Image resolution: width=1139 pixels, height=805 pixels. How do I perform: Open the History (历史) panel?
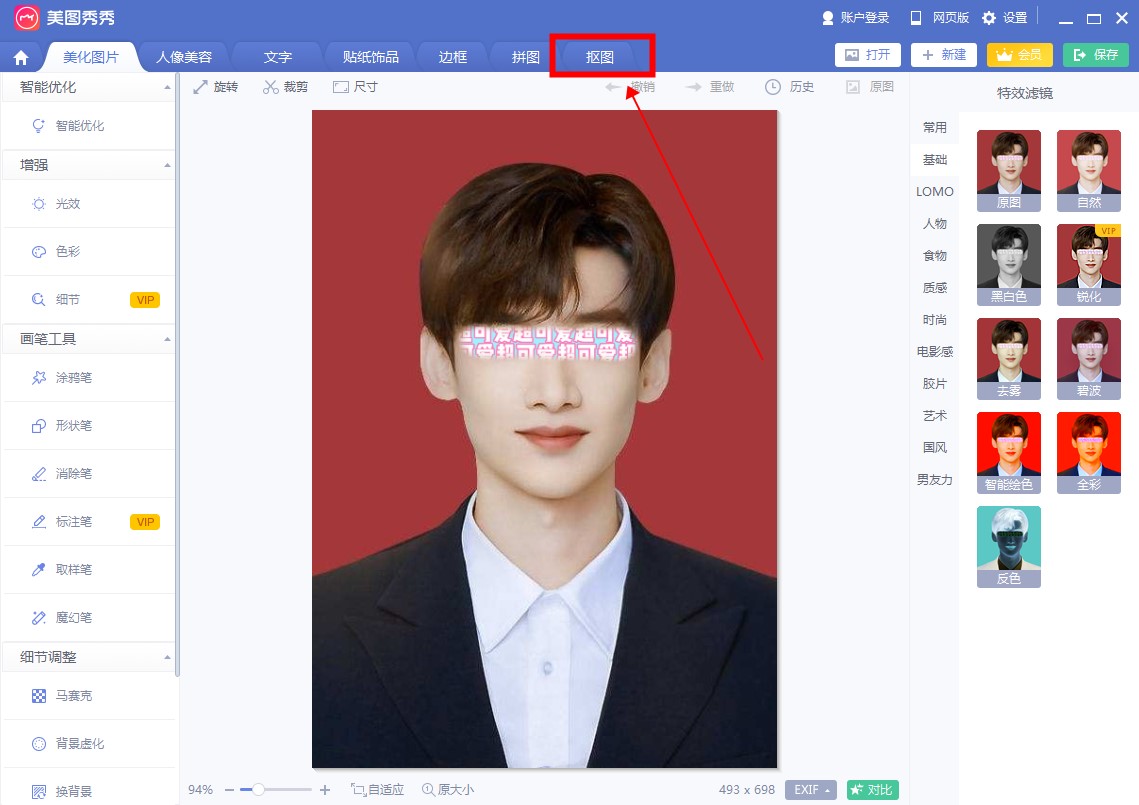[790, 87]
